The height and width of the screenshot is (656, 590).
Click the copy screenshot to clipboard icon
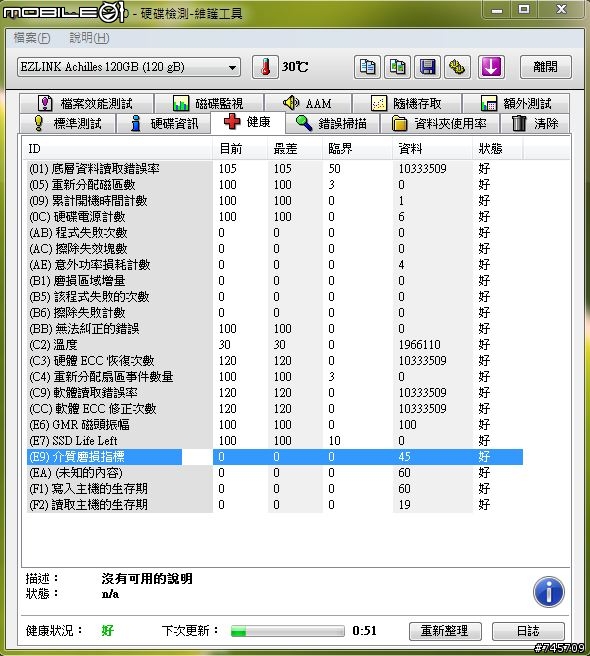(x=398, y=67)
